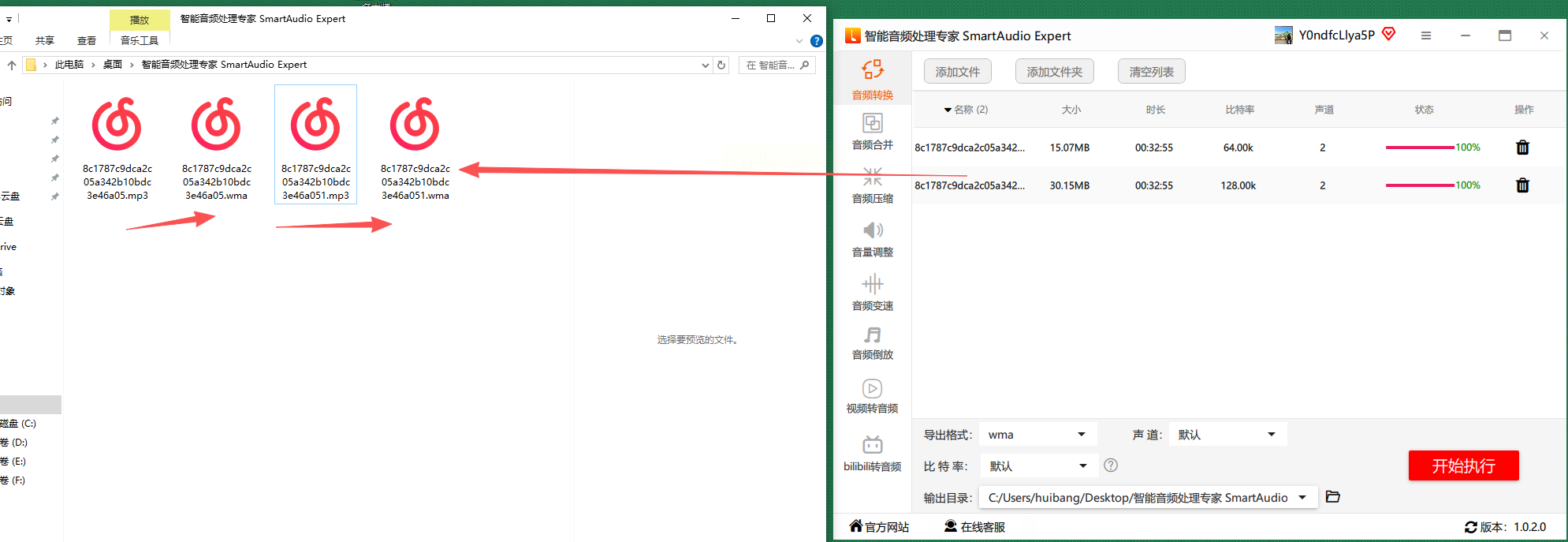This screenshot has height=542, width=1568.
Task: Click the 添加文件夹 add folder button
Action: tap(1055, 72)
